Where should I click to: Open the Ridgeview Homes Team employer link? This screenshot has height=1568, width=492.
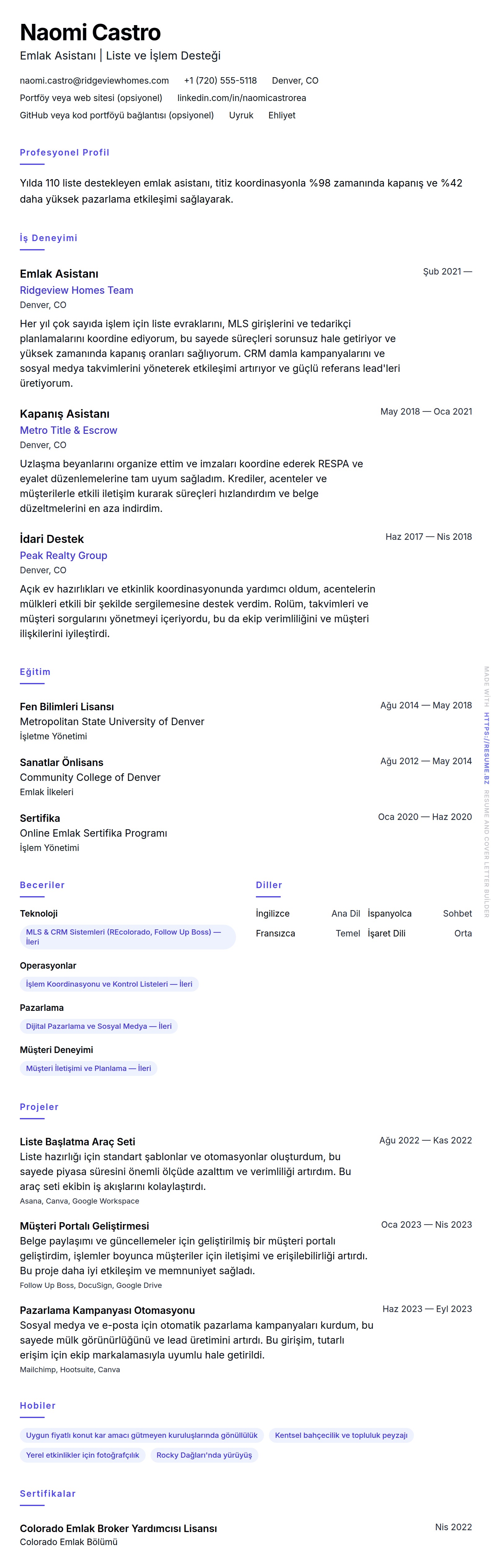pyautogui.click(x=76, y=290)
